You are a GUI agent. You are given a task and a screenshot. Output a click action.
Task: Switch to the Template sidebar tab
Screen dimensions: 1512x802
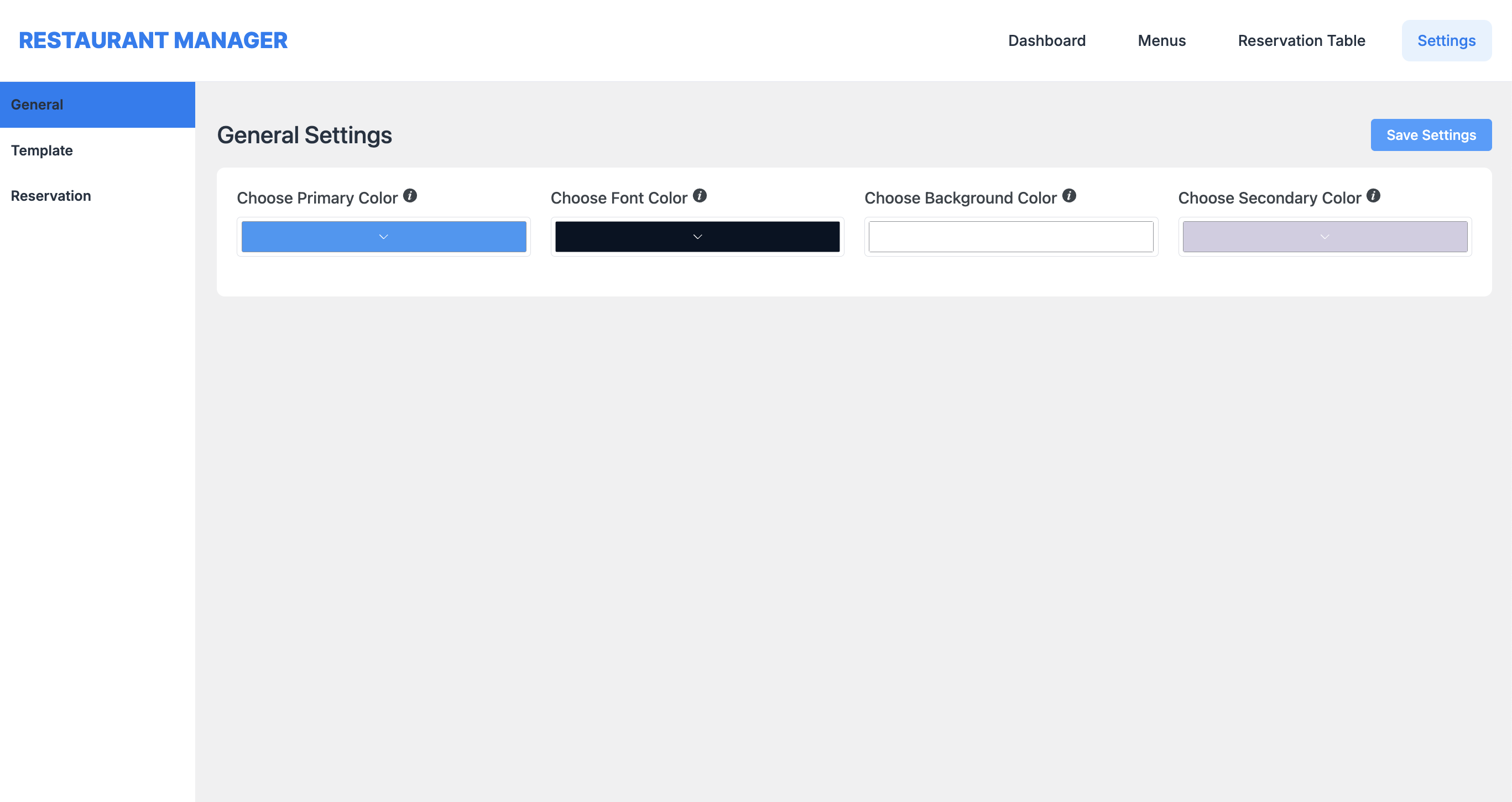point(41,150)
